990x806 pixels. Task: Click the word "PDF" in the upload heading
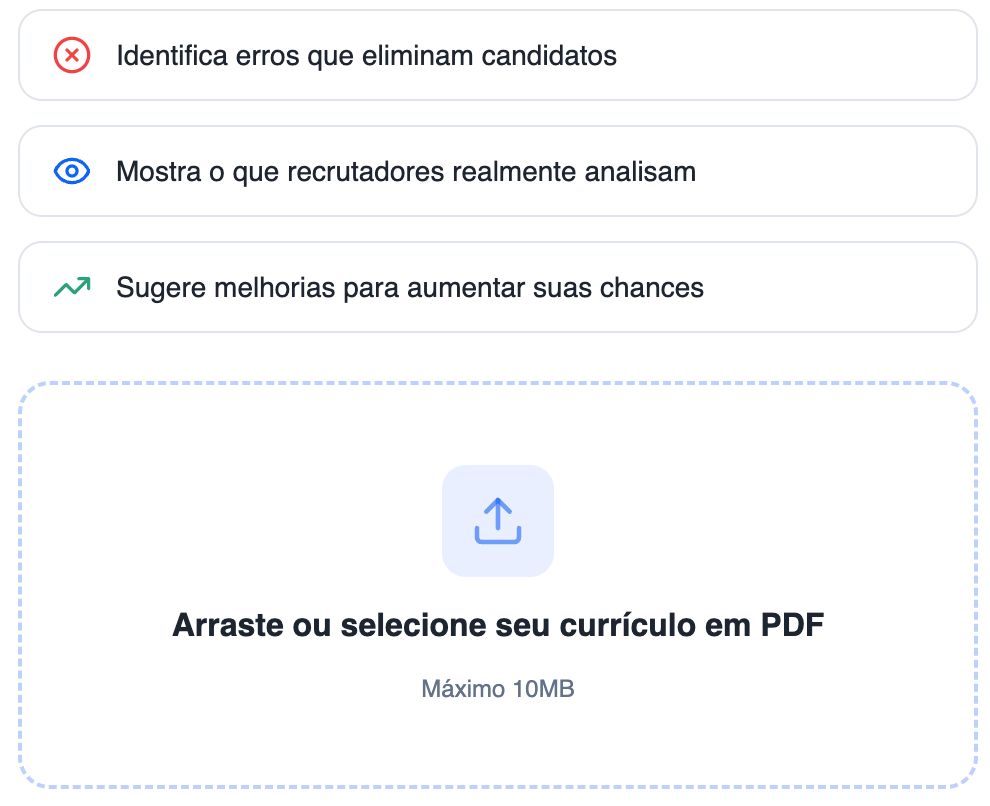pyautogui.click(x=792, y=626)
